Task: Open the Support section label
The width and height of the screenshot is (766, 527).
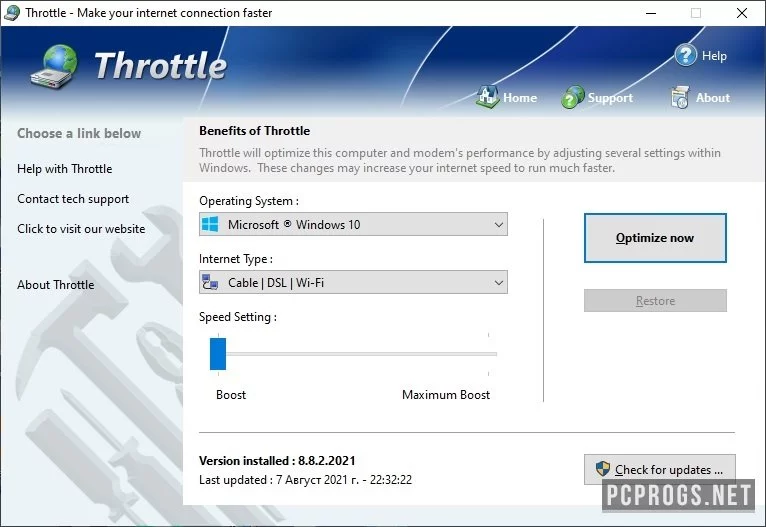Action: tap(610, 98)
